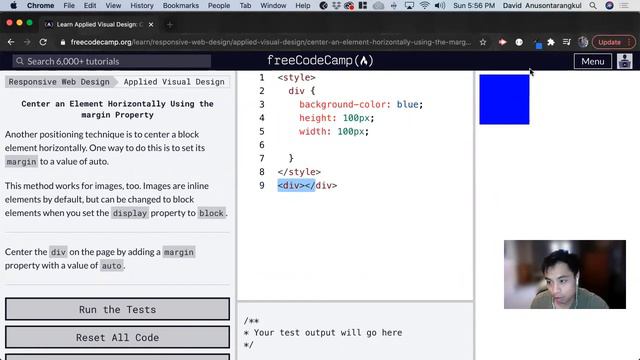Click the date and time in menu bar

pyautogui.click(x=474, y=5)
